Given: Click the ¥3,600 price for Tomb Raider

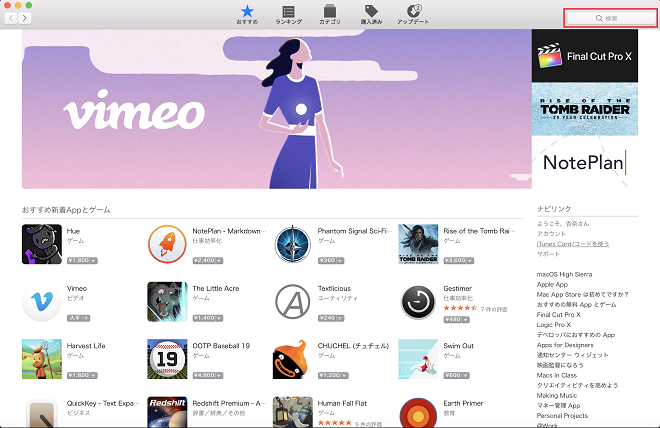Looking at the screenshot, I should coord(458,261).
